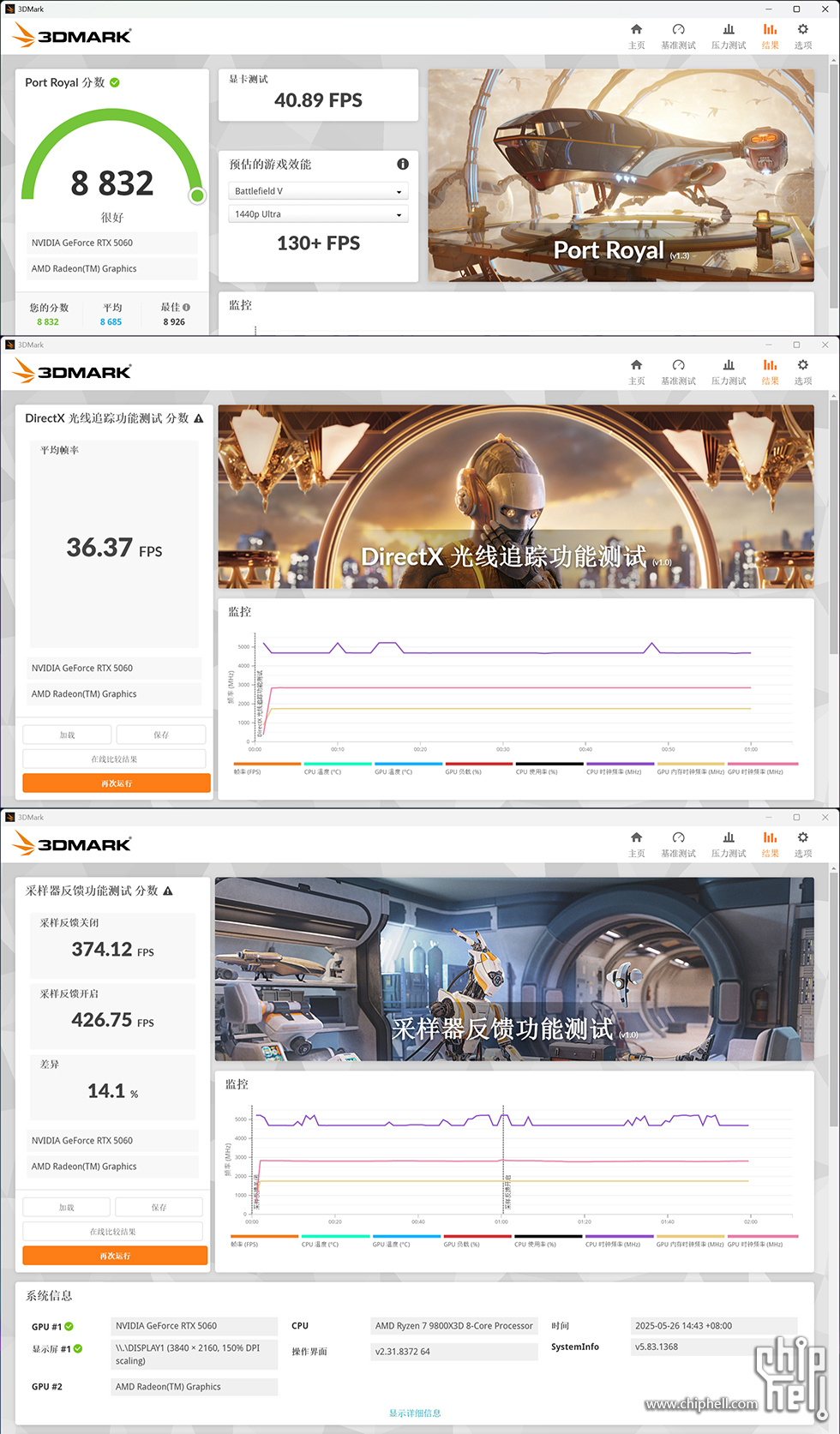Image resolution: width=840 pixels, height=1434 pixels.
Task: Click 保存 button in DirectX 光线追踪 window
Action: pyautogui.click(x=161, y=735)
